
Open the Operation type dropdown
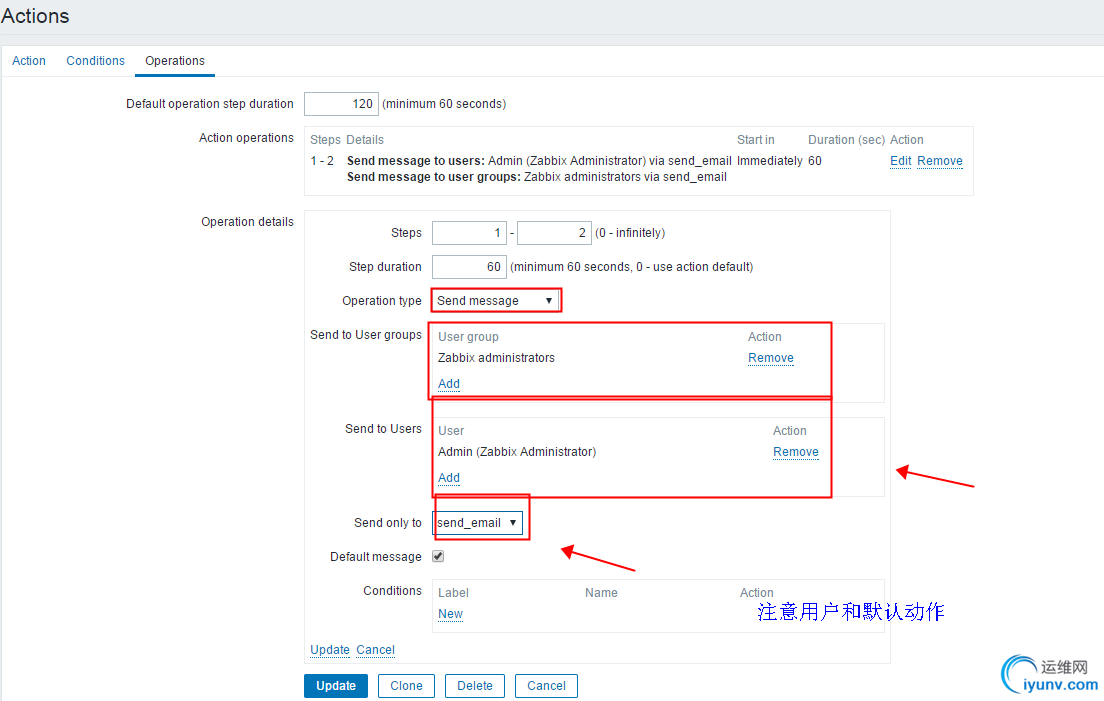496,301
